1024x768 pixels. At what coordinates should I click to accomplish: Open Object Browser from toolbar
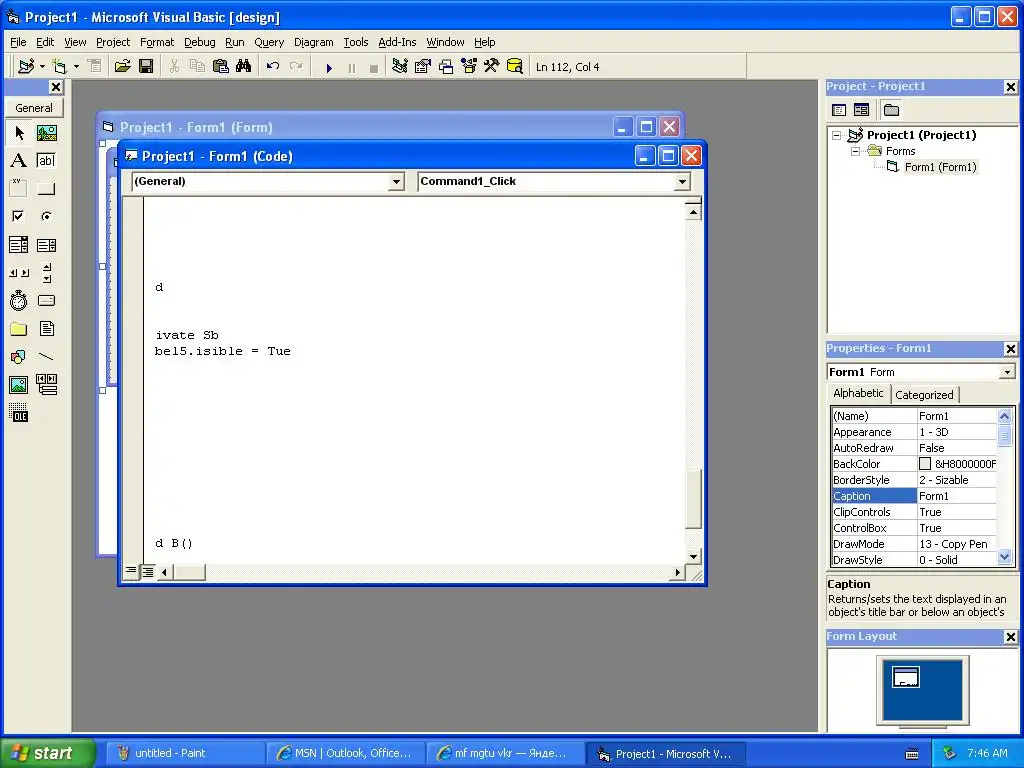469,67
